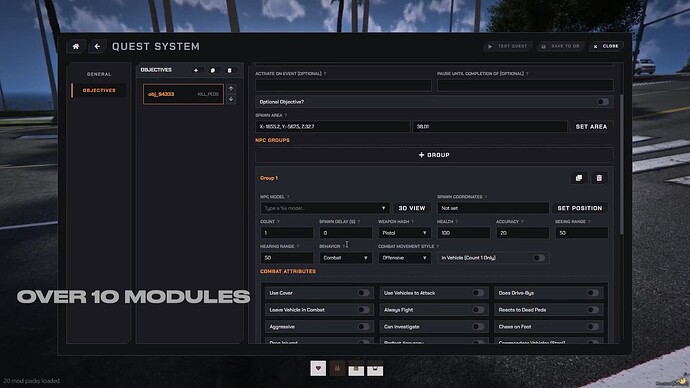
Task: Go to the Quest System home screen
Action: (76, 46)
